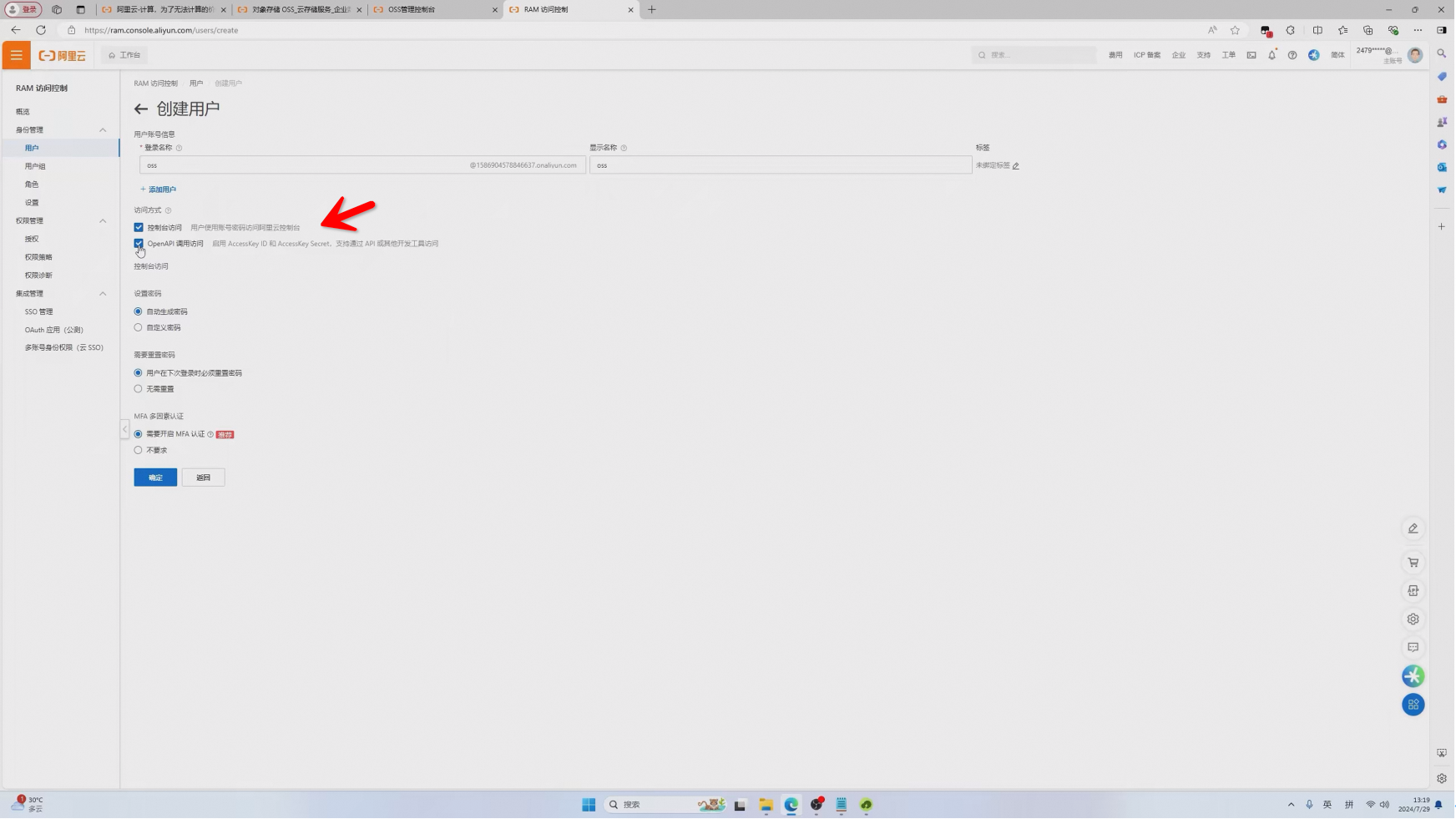Open the Aliyun hamburger product menu
Screen dimensions: 1456x819
pos(16,55)
